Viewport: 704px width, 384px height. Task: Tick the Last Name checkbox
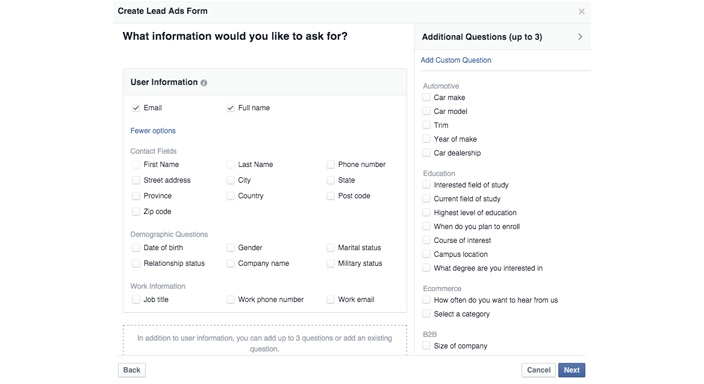click(x=230, y=164)
